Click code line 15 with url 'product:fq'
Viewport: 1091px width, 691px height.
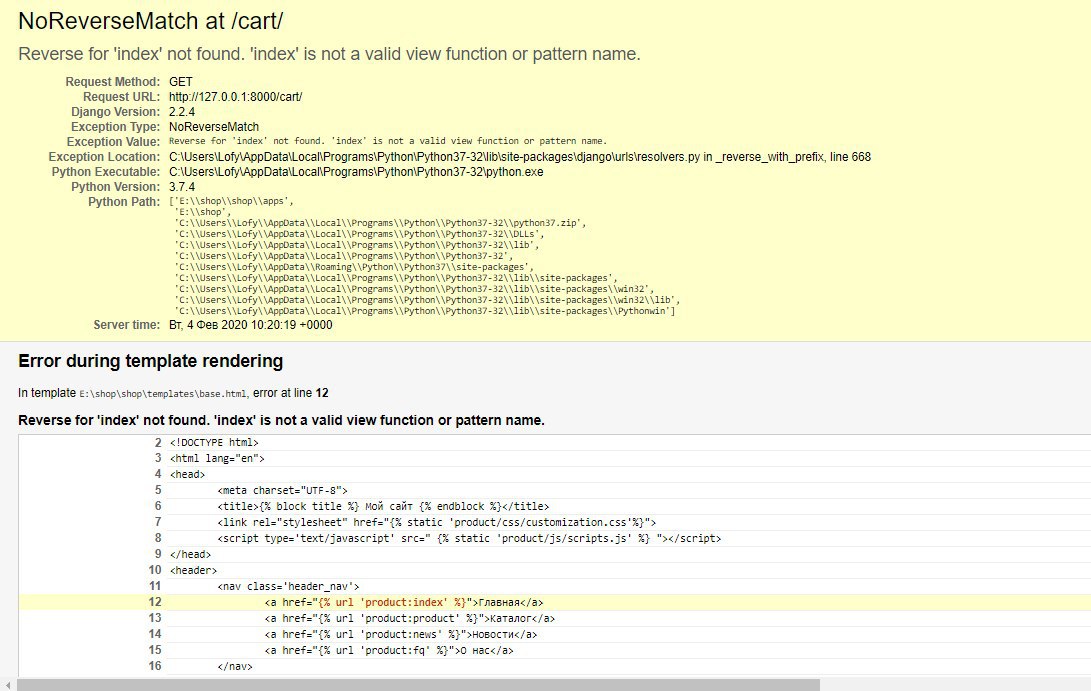[x=389, y=651]
